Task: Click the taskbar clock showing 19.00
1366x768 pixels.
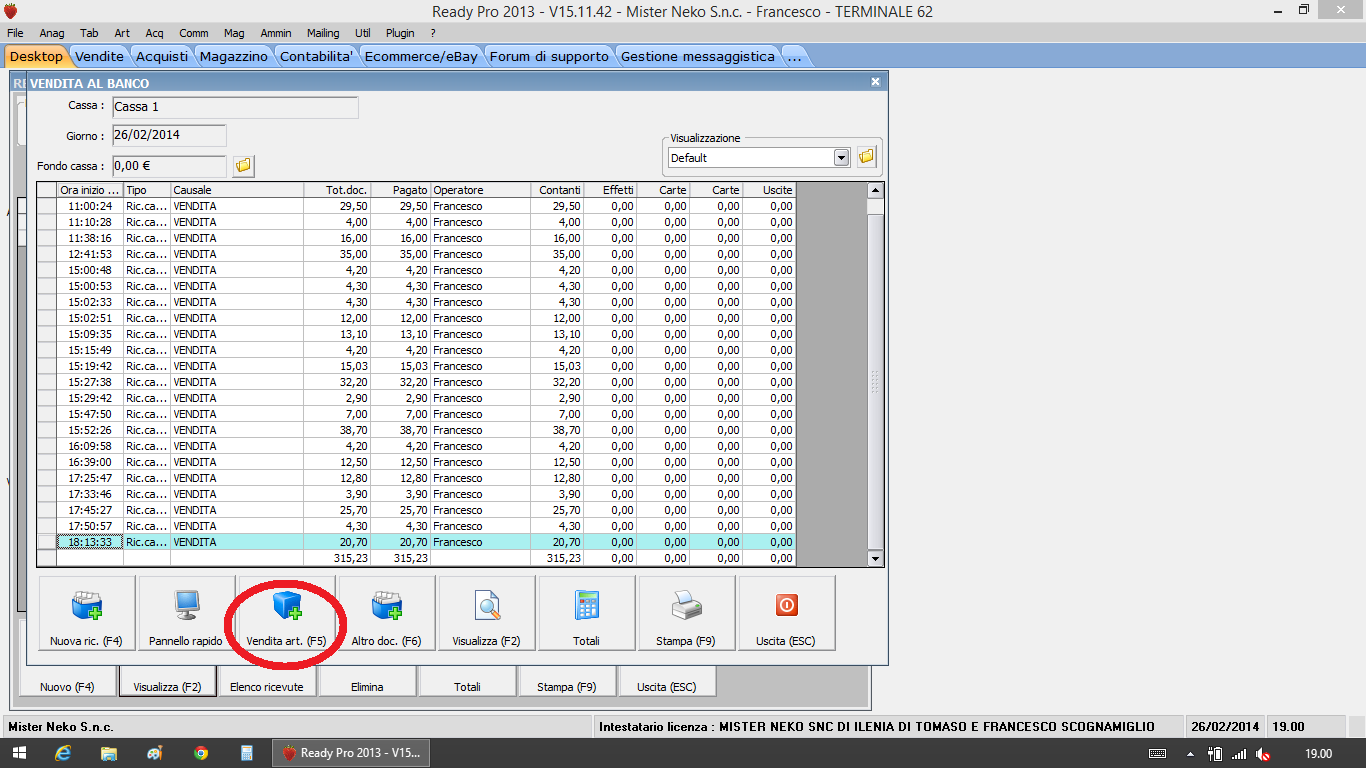Action: click(1318, 754)
